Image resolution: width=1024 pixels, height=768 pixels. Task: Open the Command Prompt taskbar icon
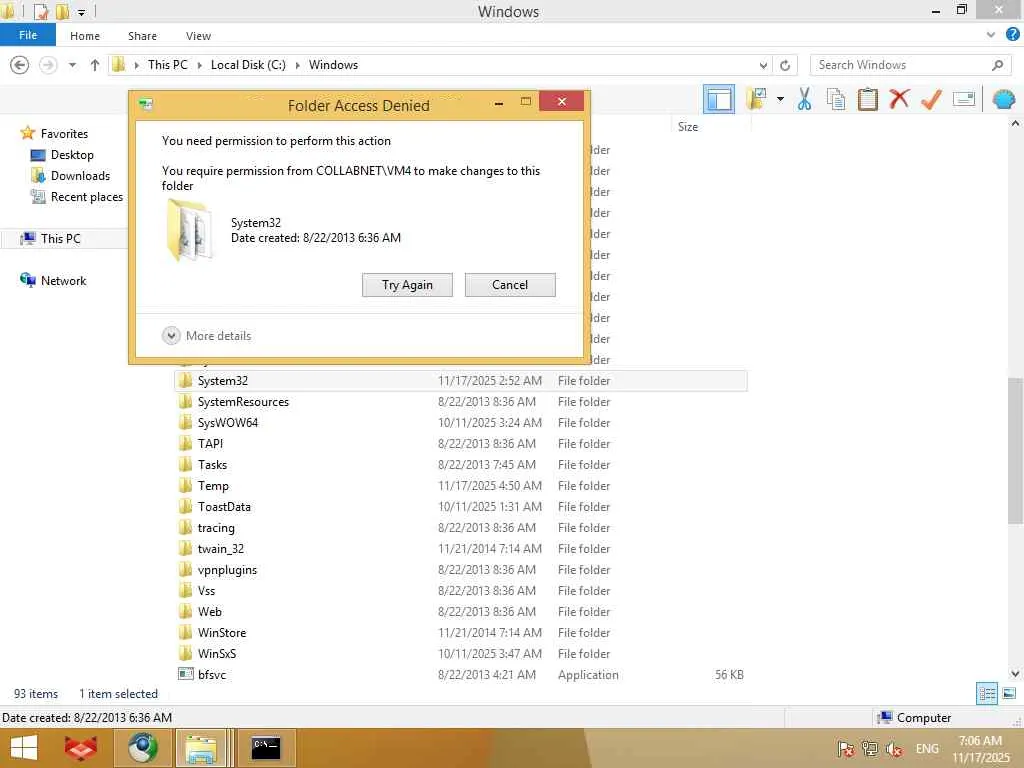[266, 748]
